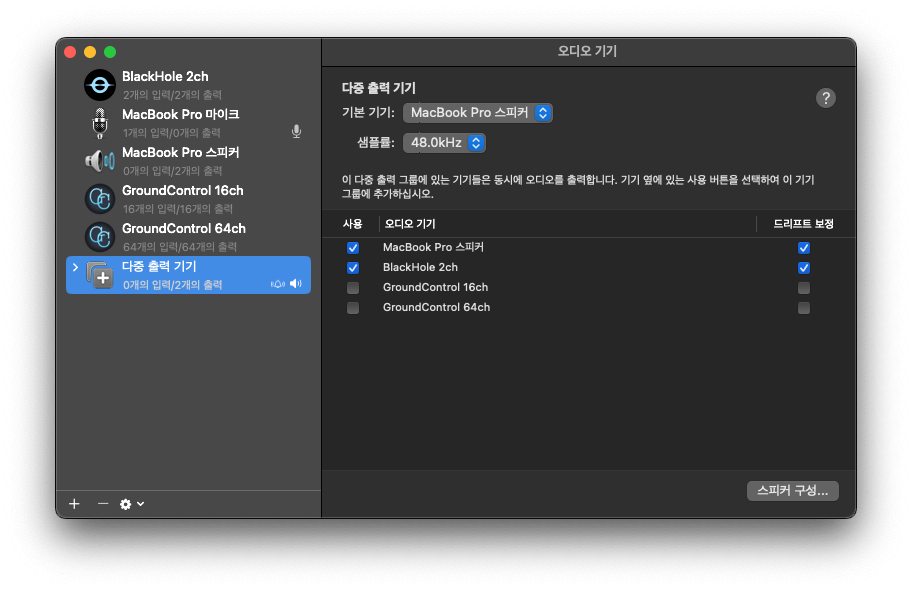912x592 pixels.
Task: Click the MacBook Pro speaker device icon
Action: click(100, 161)
